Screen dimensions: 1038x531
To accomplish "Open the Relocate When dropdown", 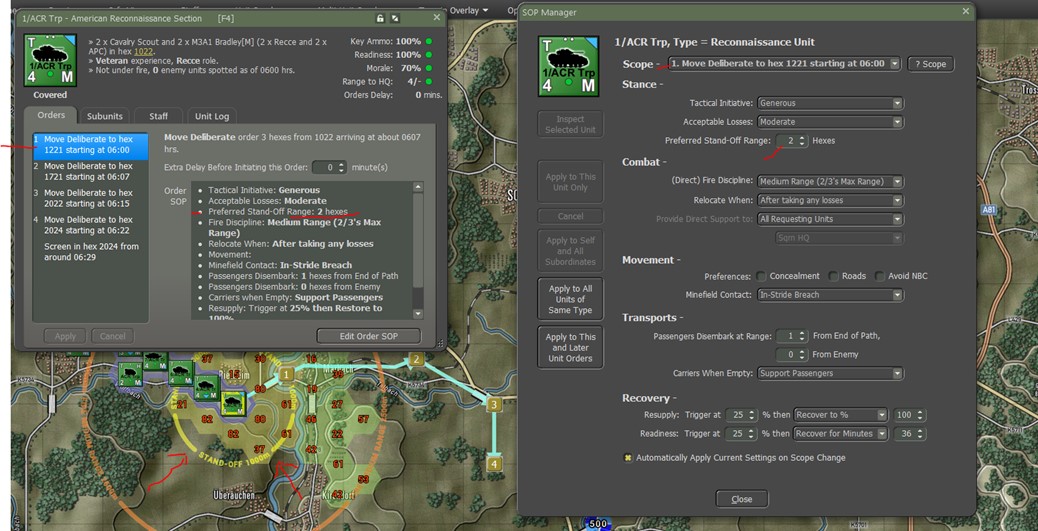I will (830, 200).
